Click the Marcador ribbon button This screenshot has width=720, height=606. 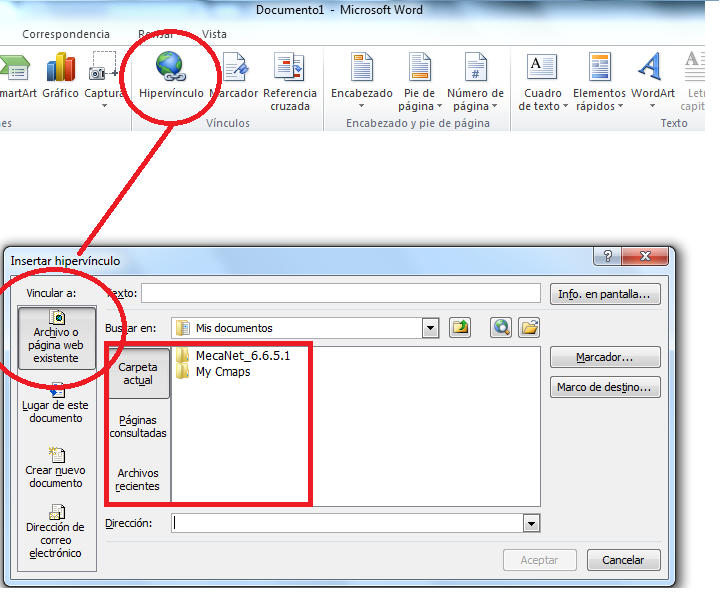click(235, 75)
